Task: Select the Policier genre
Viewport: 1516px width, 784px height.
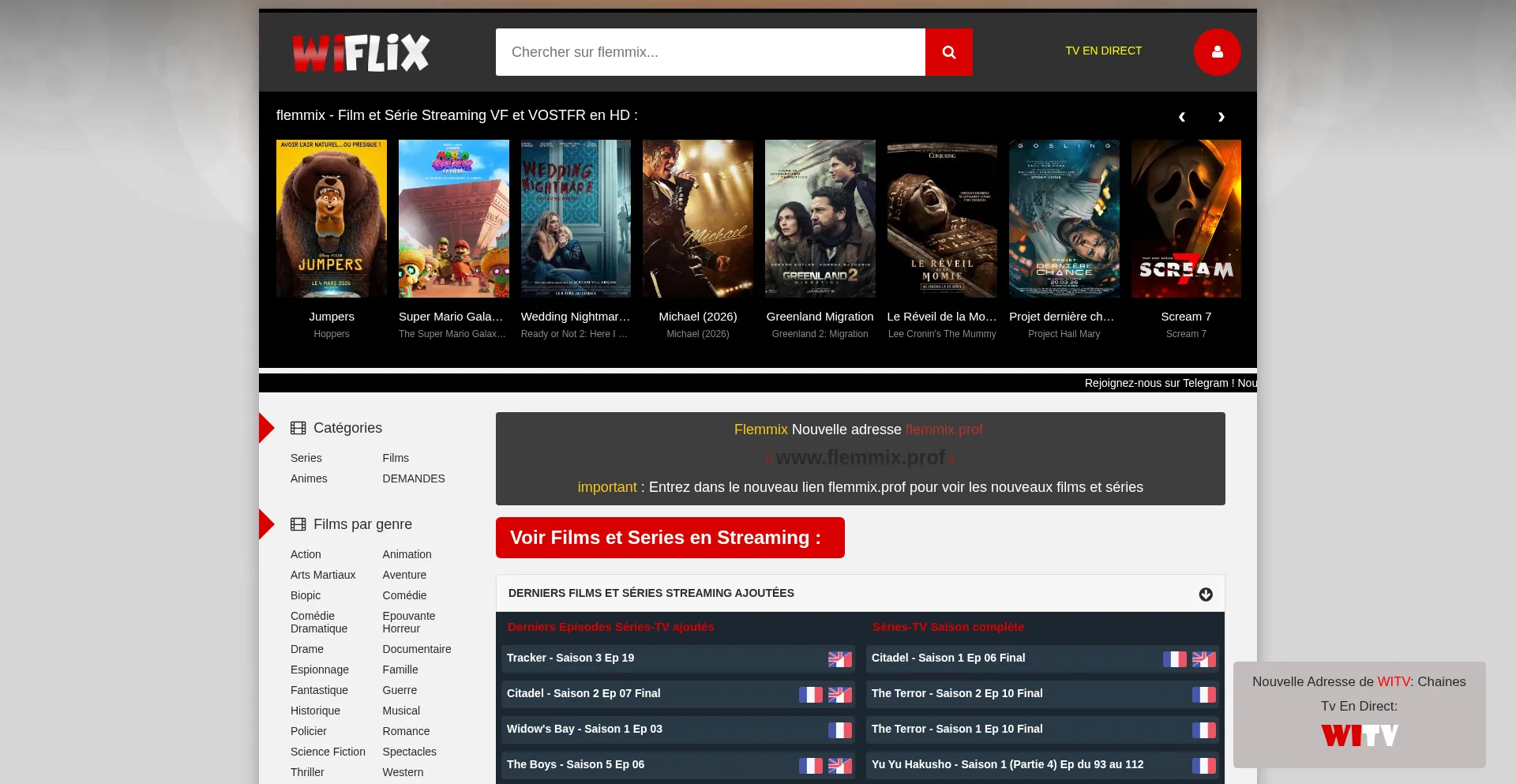Action: [309, 731]
